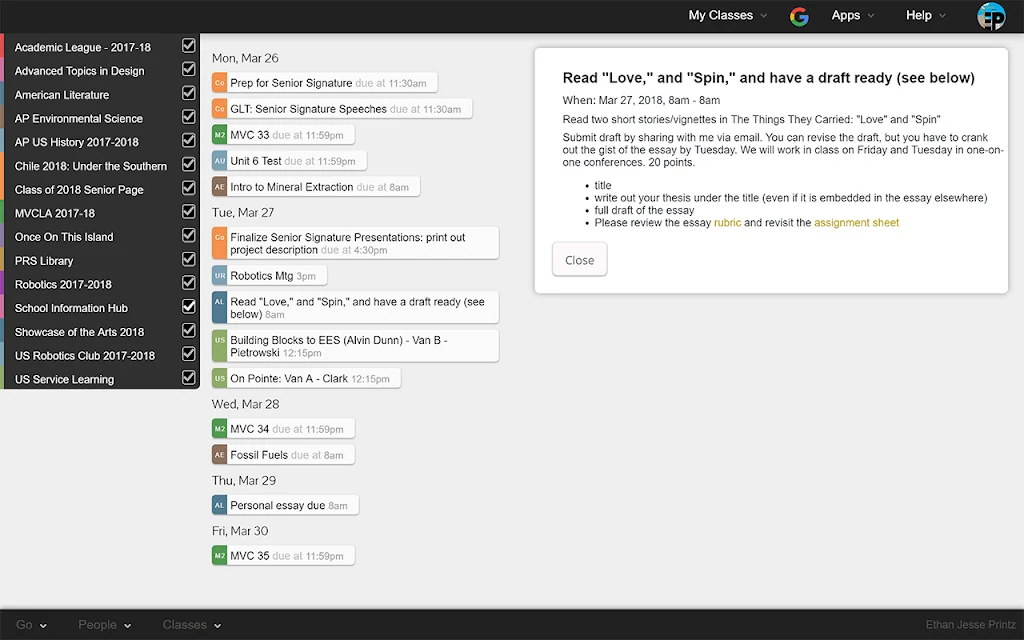1024x640 pixels.
Task: Click the orange Co badge beside Prep for Senior Signature
Action: click(219, 83)
